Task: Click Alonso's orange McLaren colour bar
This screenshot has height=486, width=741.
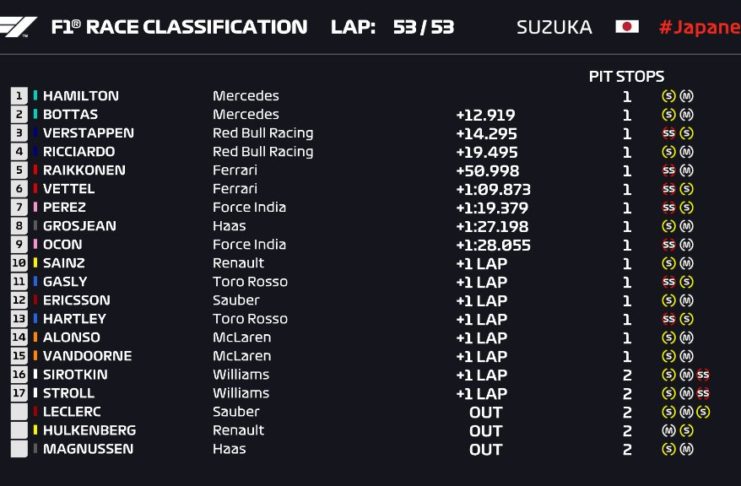Action: [36, 338]
